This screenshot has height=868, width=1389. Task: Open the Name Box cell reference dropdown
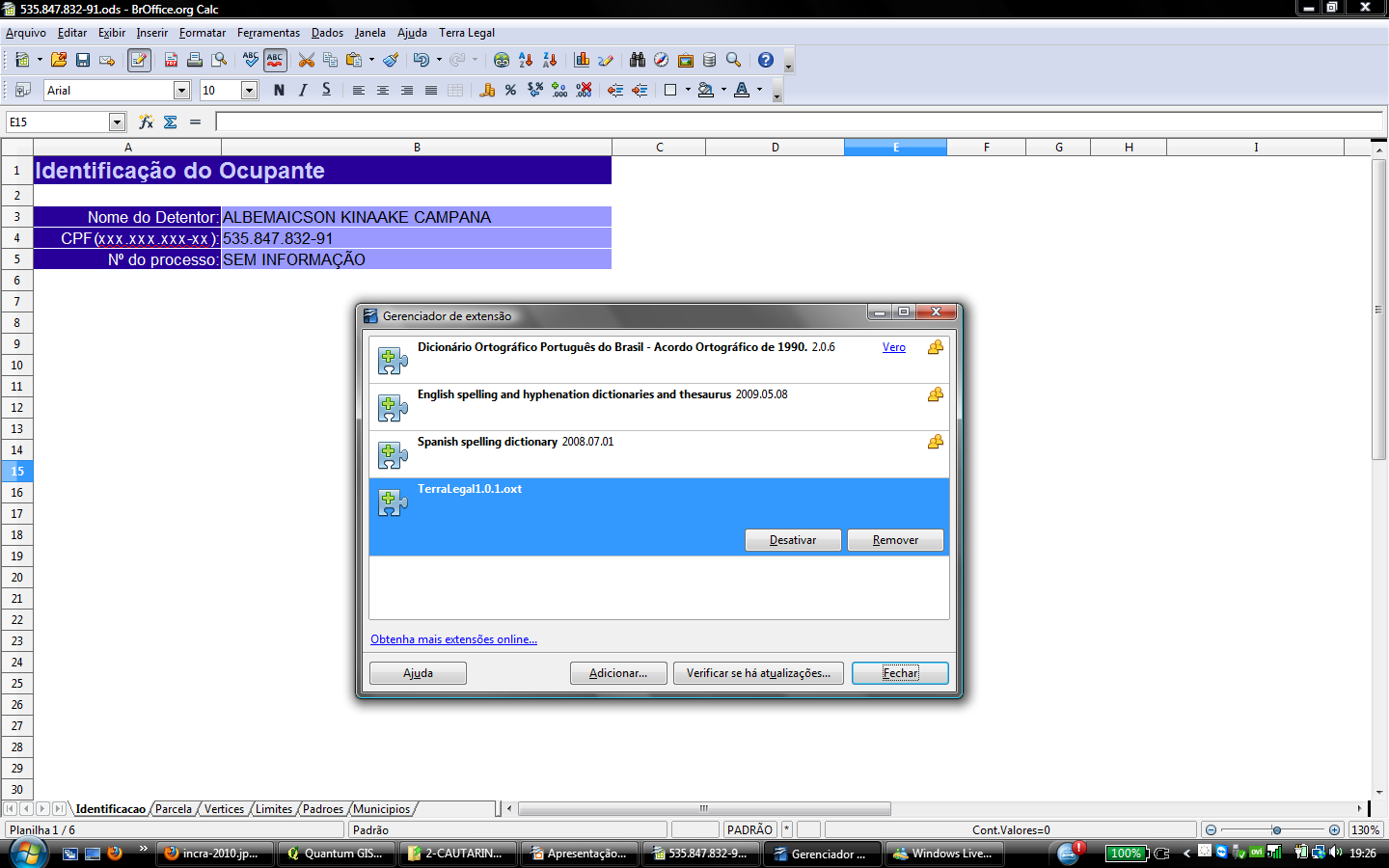pyautogui.click(x=118, y=122)
